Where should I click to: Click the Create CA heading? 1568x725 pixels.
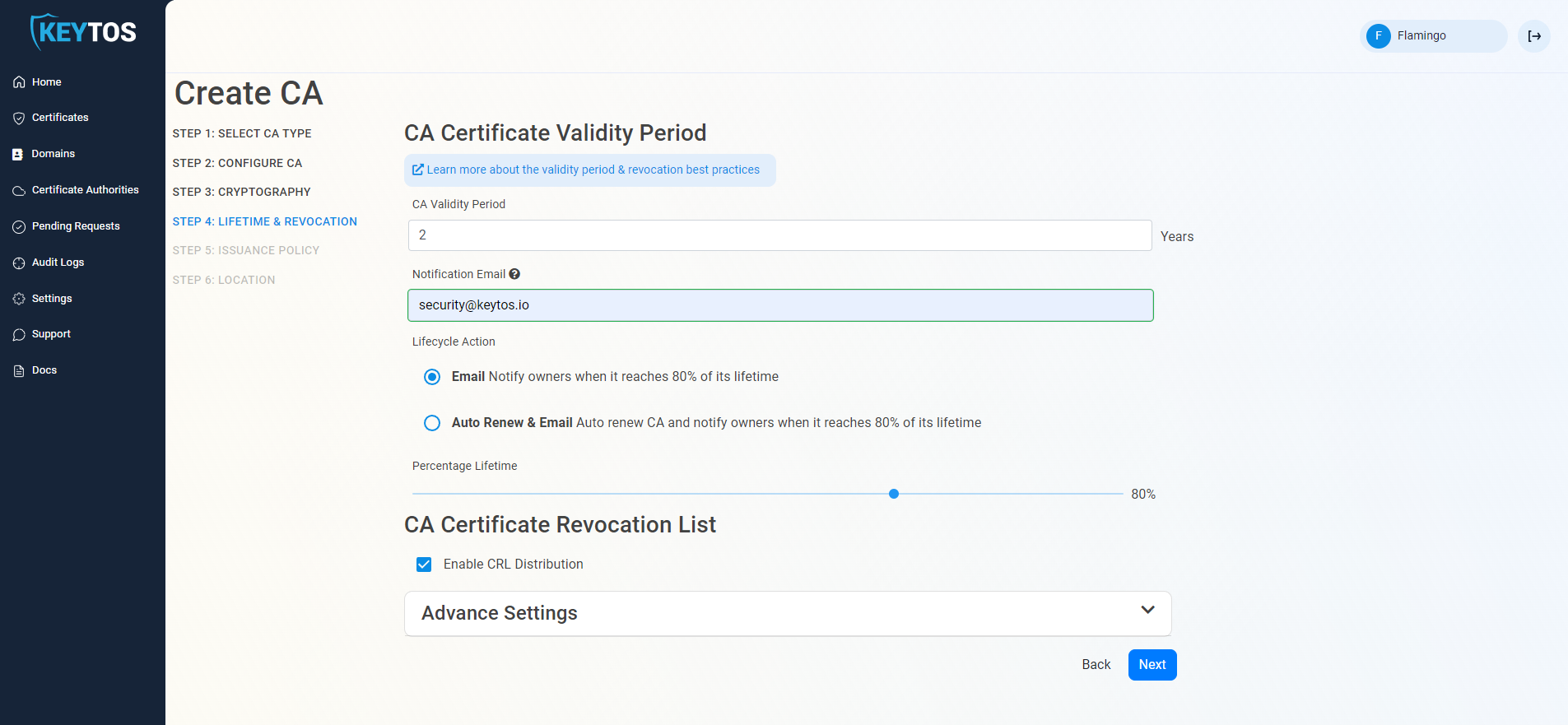(249, 93)
